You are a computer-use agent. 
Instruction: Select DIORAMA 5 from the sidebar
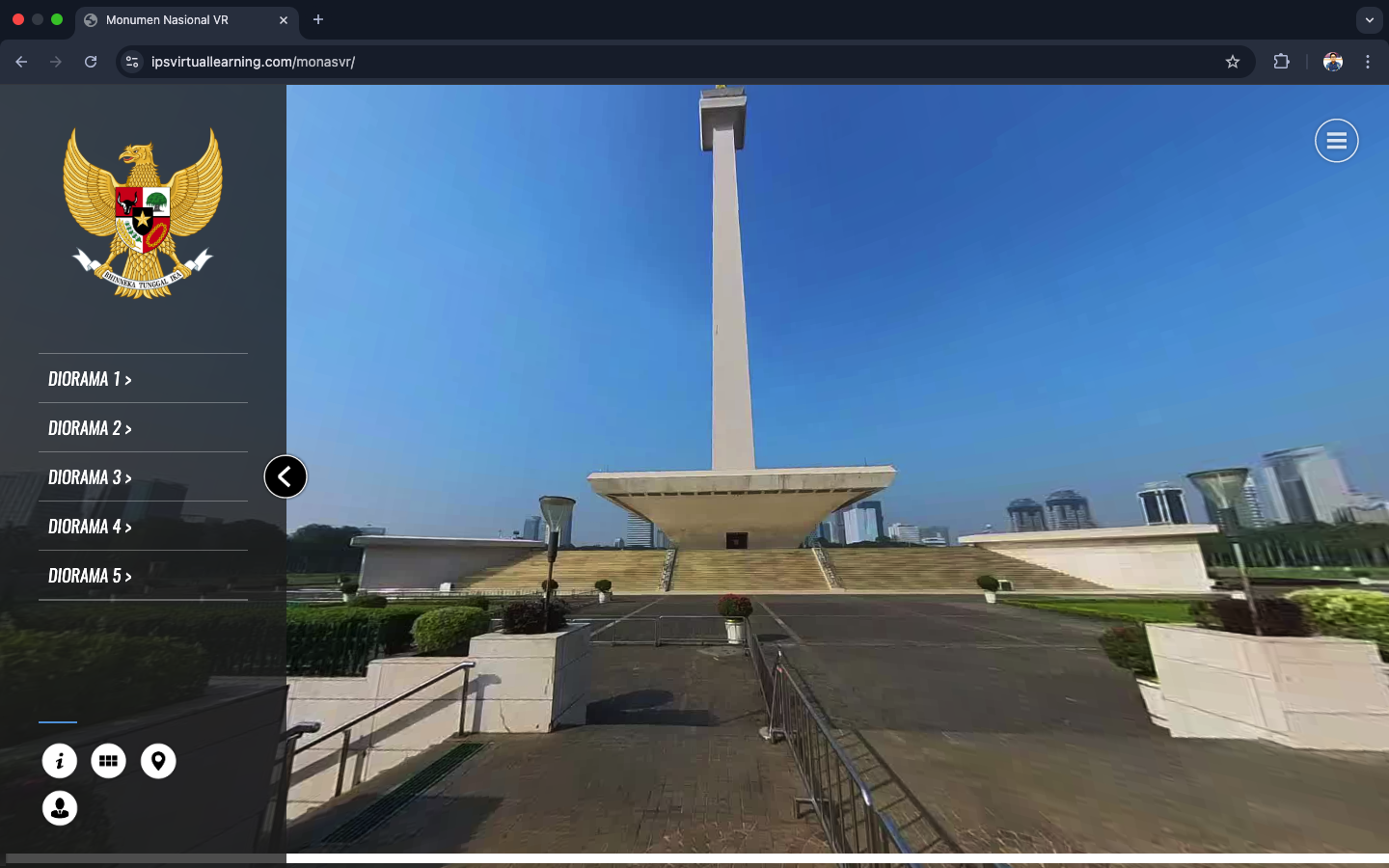[90, 576]
